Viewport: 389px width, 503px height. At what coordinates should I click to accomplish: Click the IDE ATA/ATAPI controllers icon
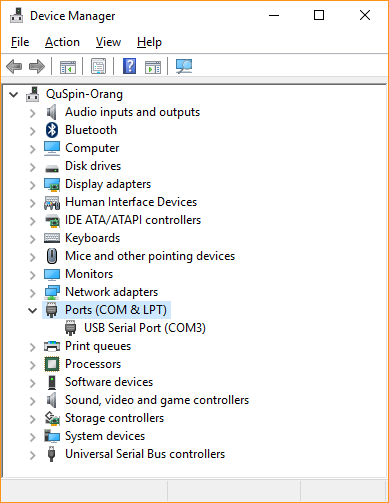click(x=52, y=220)
